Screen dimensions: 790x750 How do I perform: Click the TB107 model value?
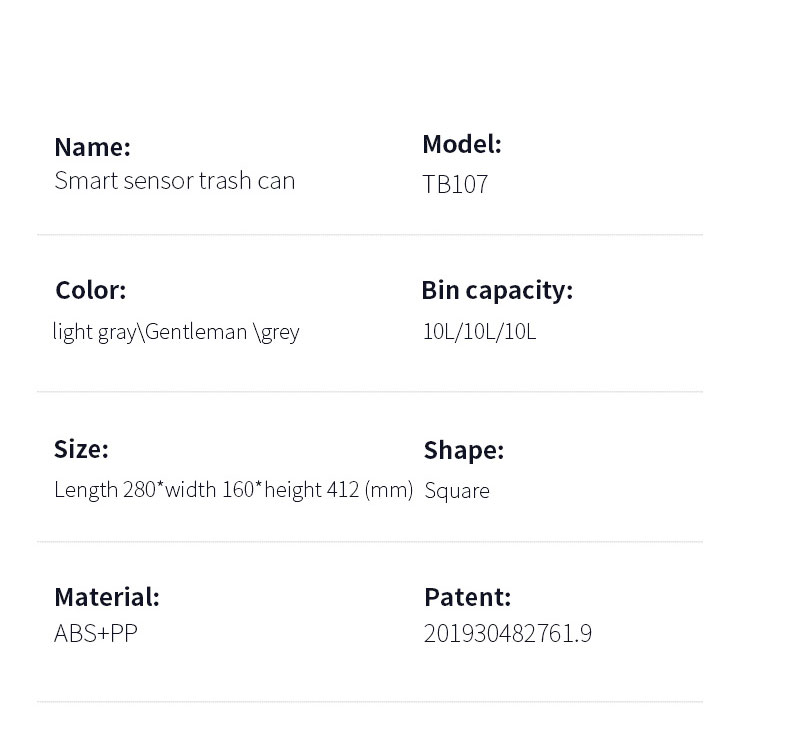point(455,184)
